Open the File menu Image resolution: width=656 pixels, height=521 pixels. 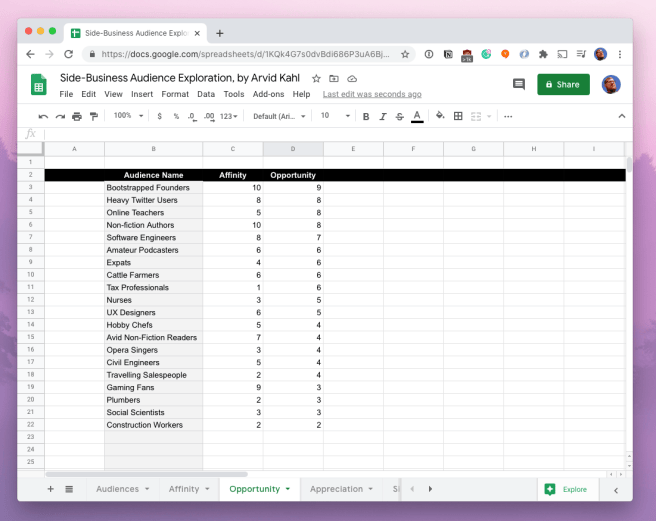pyautogui.click(x=66, y=94)
